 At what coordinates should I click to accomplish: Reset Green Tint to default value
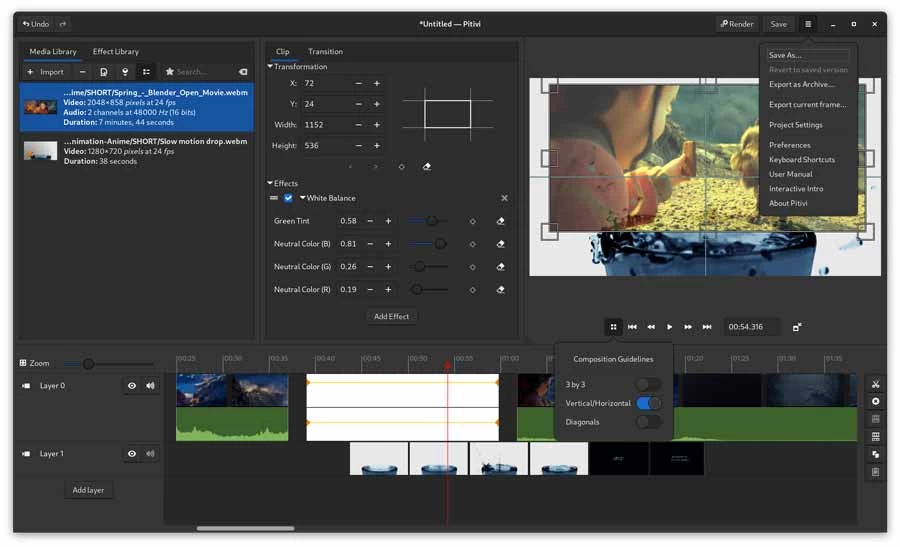click(500, 221)
